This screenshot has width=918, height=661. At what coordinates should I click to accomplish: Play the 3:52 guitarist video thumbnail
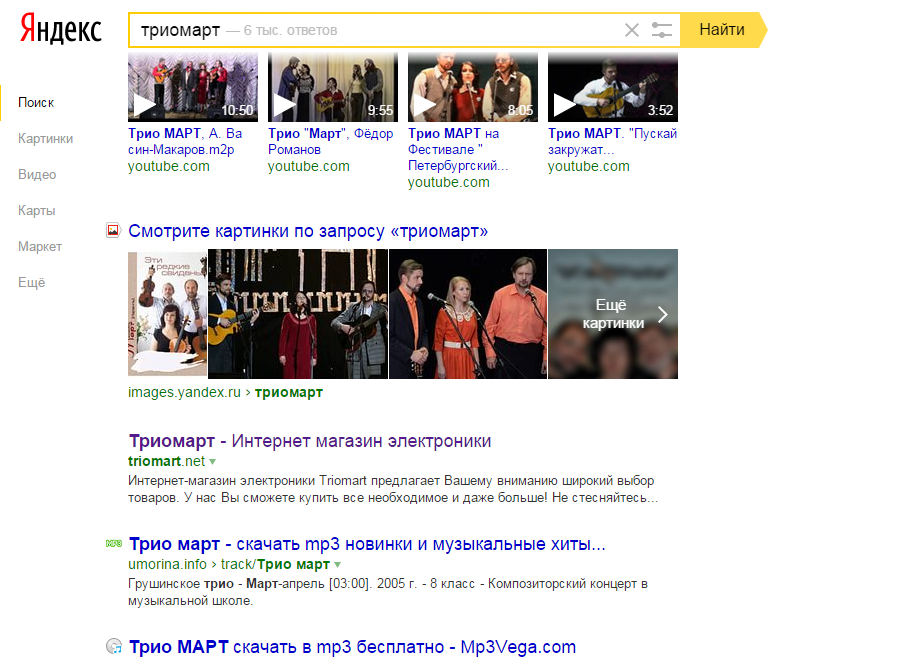(x=612, y=87)
